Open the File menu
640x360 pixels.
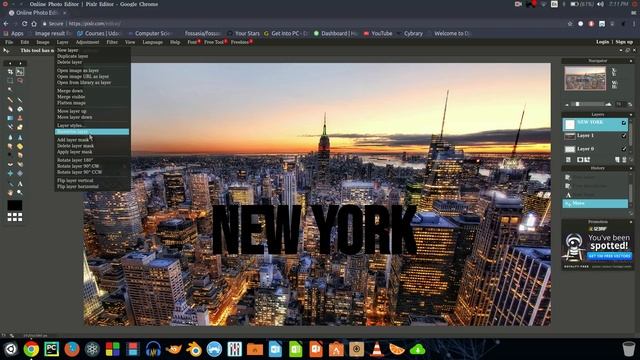click(x=9, y=42)
